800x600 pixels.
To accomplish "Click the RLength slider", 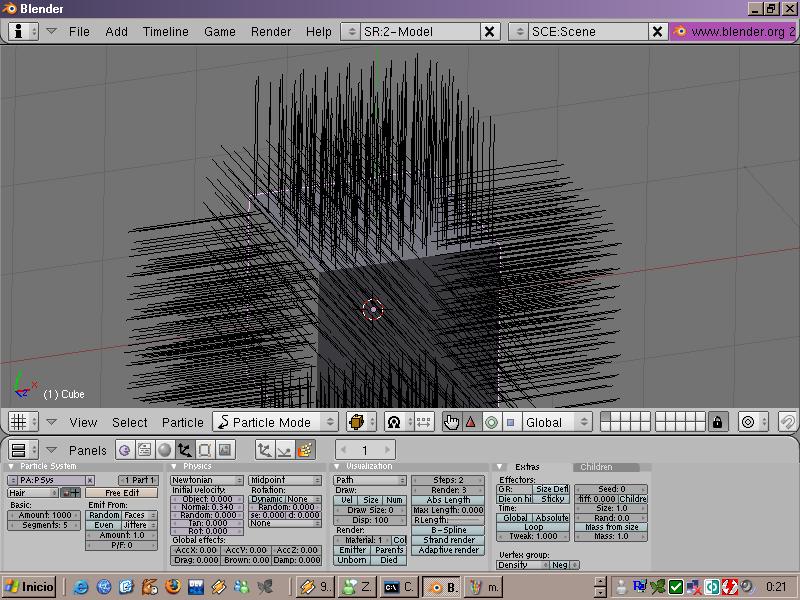I will coord(447,520).
